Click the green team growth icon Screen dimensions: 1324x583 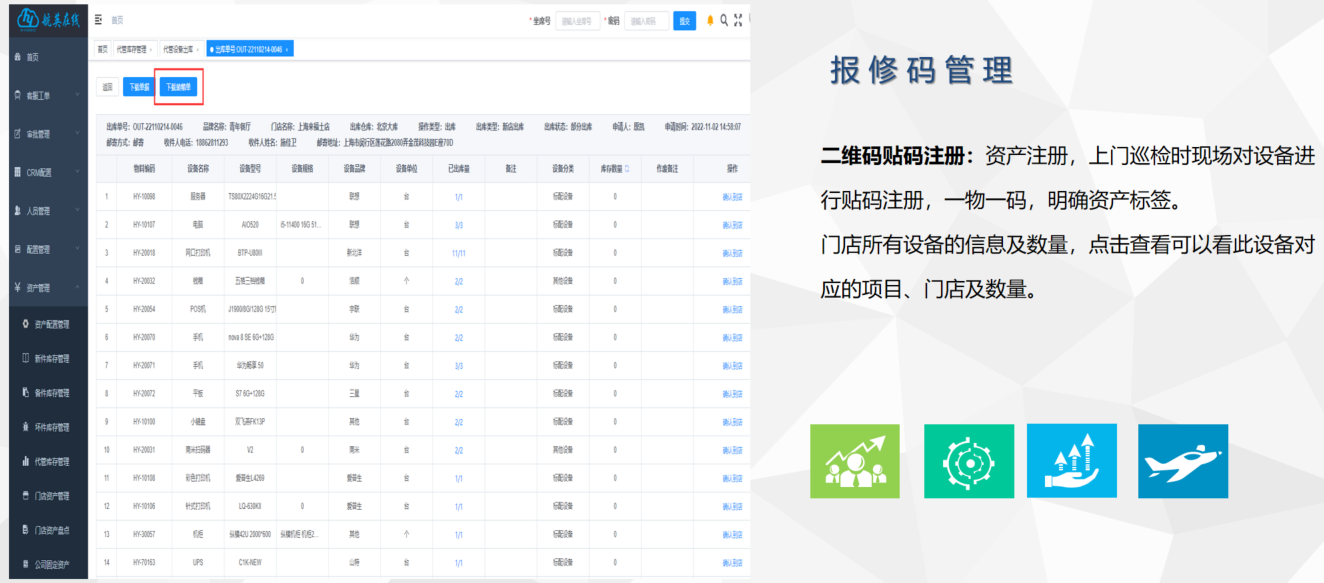[x=854, y=461]
